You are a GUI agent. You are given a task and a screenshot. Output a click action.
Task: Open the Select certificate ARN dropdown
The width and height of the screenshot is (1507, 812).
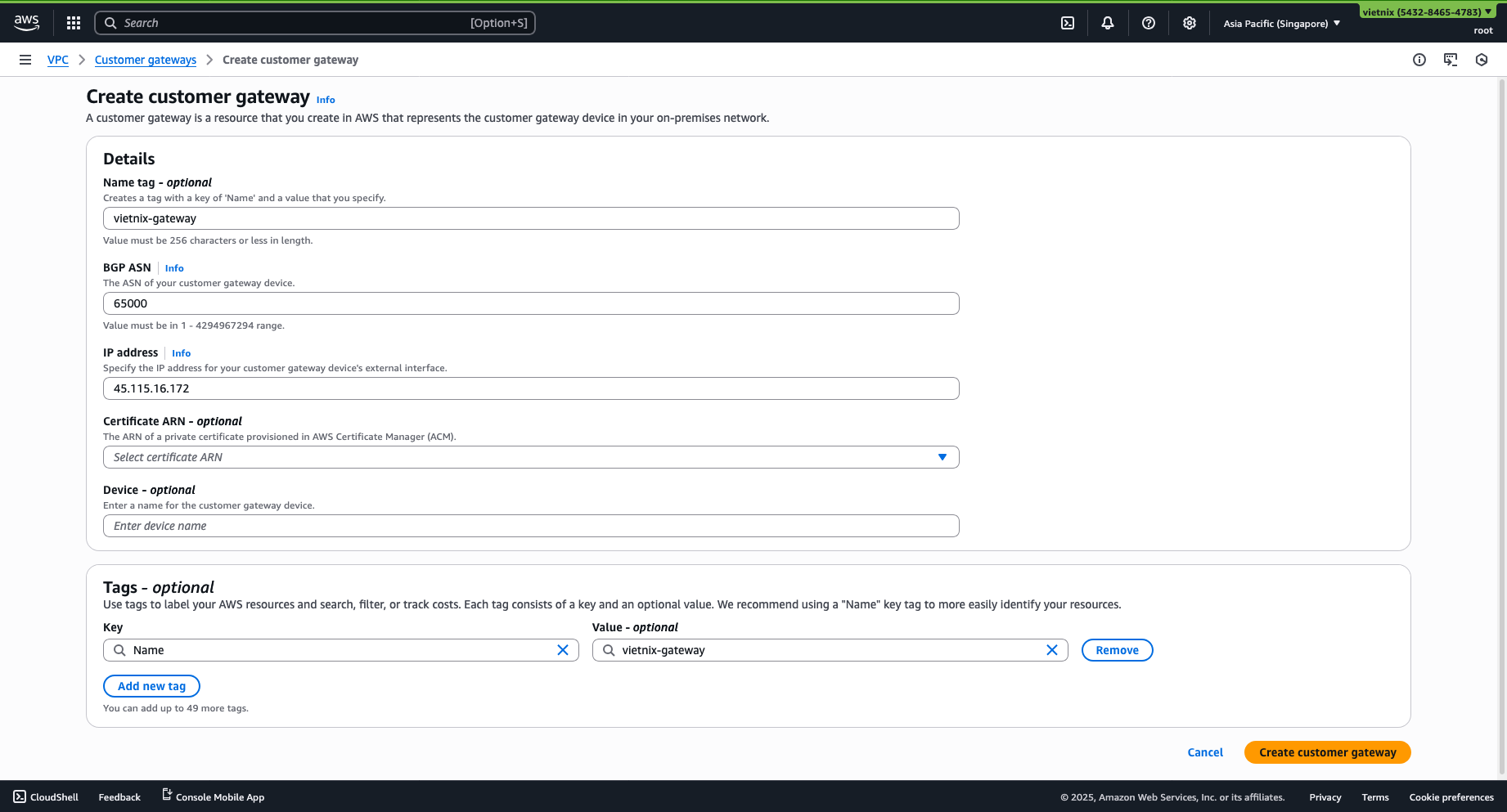coord(531,457)
